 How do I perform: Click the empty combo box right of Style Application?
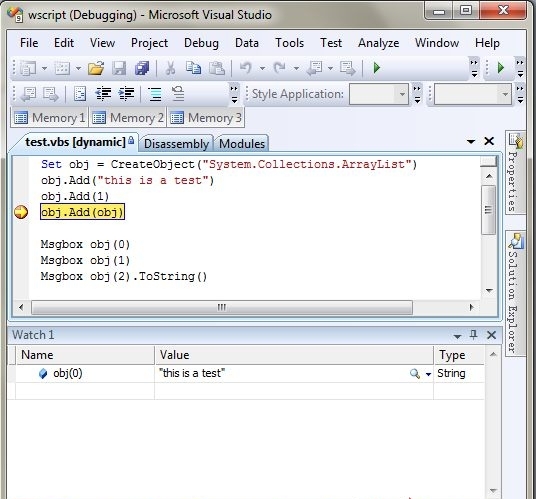(x=472, y=94)
